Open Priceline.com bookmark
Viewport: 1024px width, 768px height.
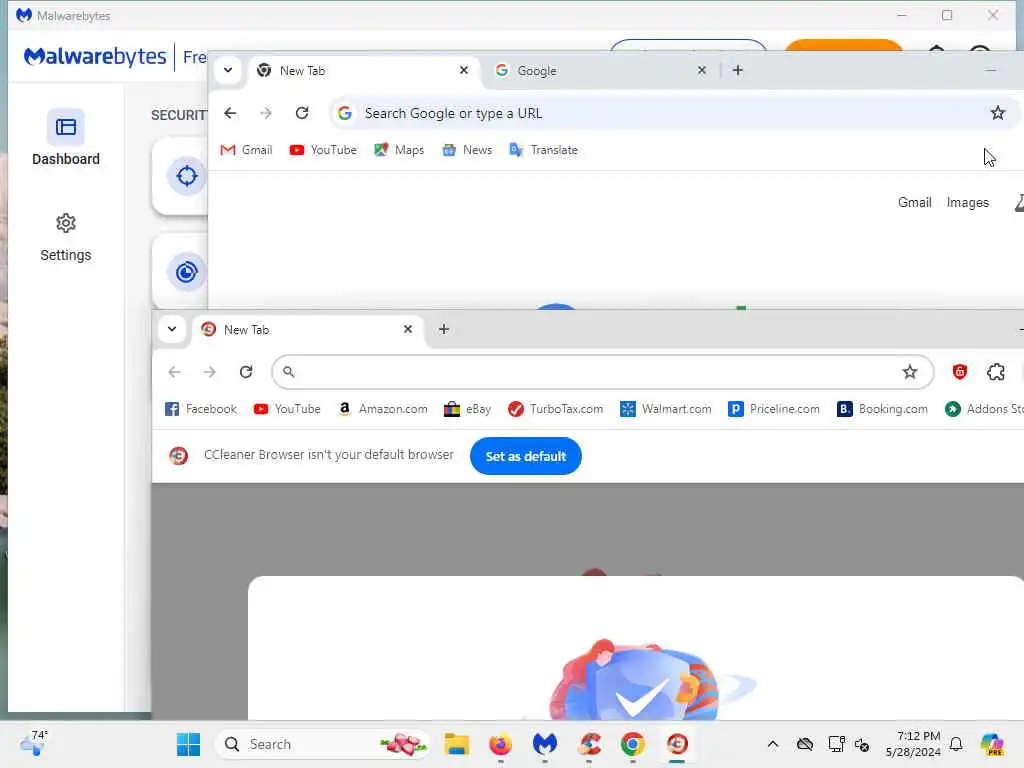pos(774,409)
